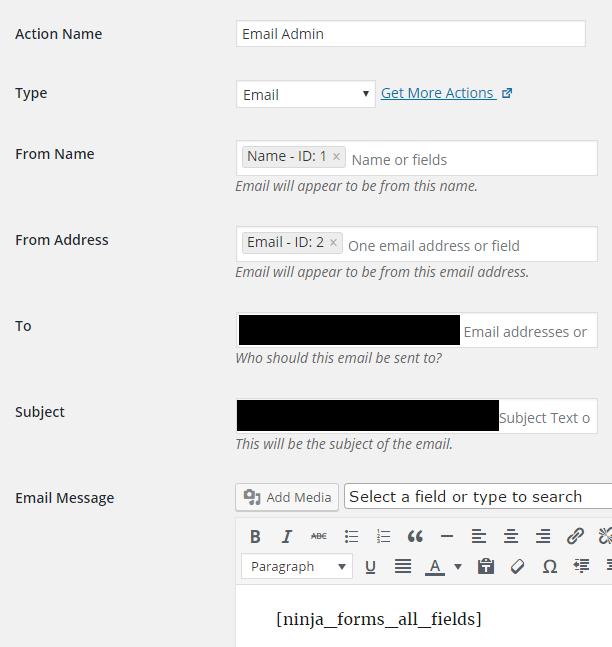Open the Type dropdown set to Email

[x=306, y=94]
